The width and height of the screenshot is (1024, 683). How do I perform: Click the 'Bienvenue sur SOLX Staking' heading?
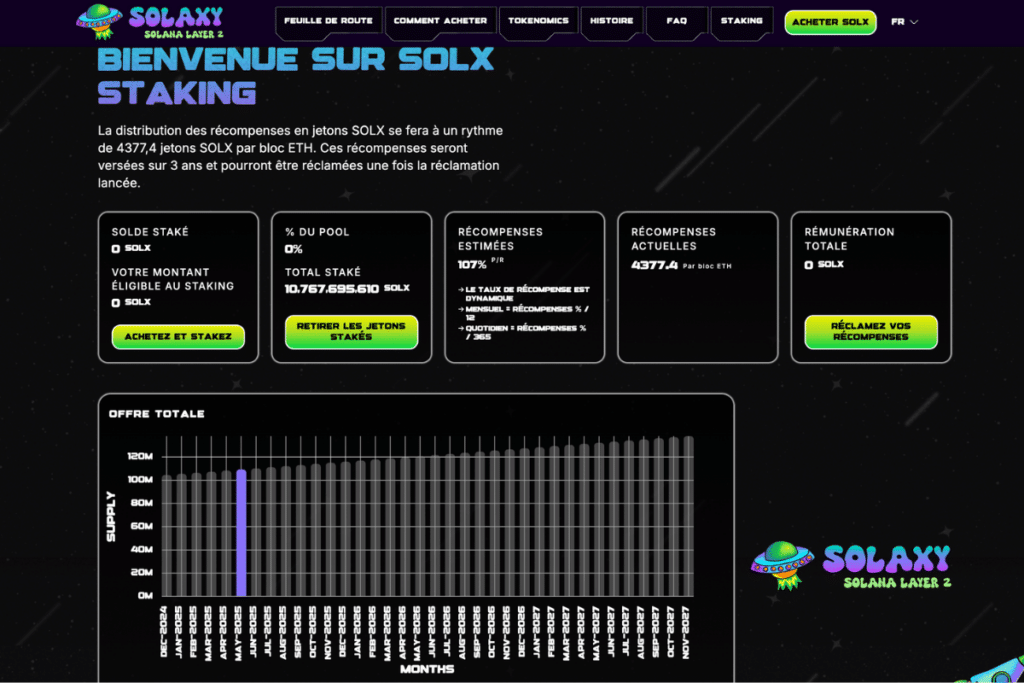[x=296, y=76]
